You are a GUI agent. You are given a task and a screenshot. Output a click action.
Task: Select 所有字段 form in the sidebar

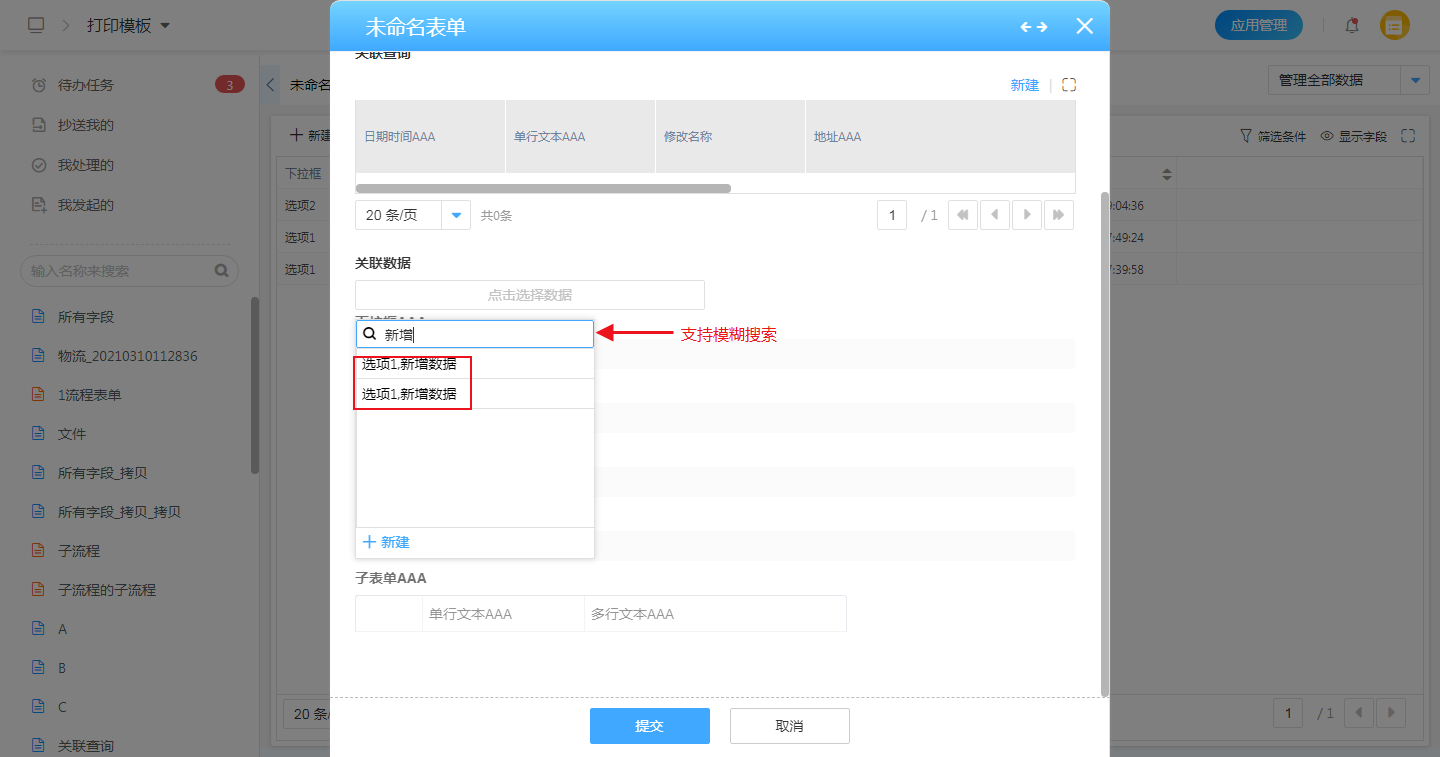click(x=86, y=317)
